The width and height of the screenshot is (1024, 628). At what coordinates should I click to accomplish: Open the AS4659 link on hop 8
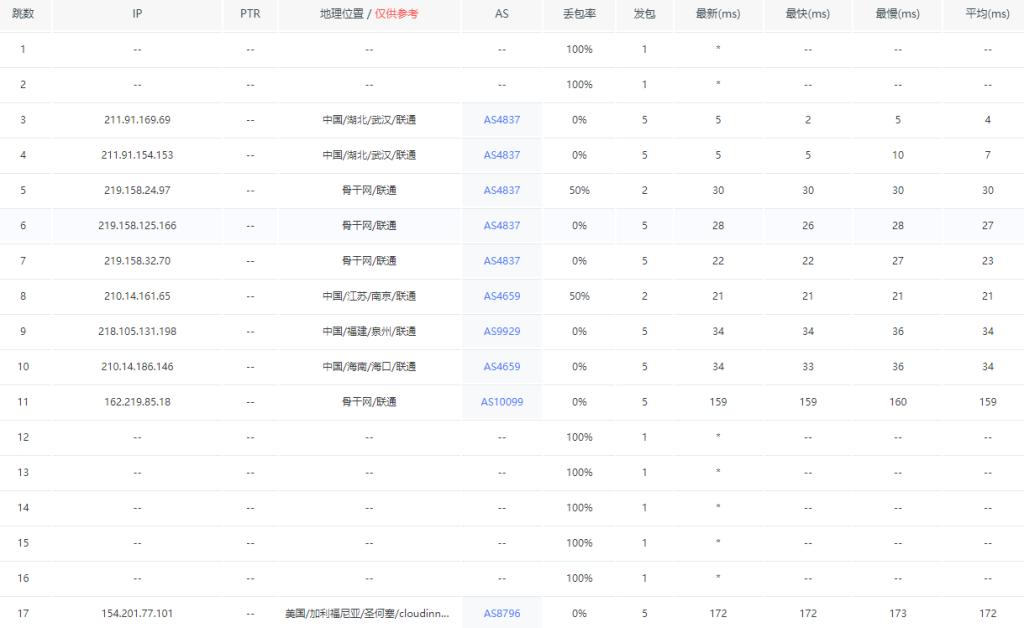click(x=501, y=296)
